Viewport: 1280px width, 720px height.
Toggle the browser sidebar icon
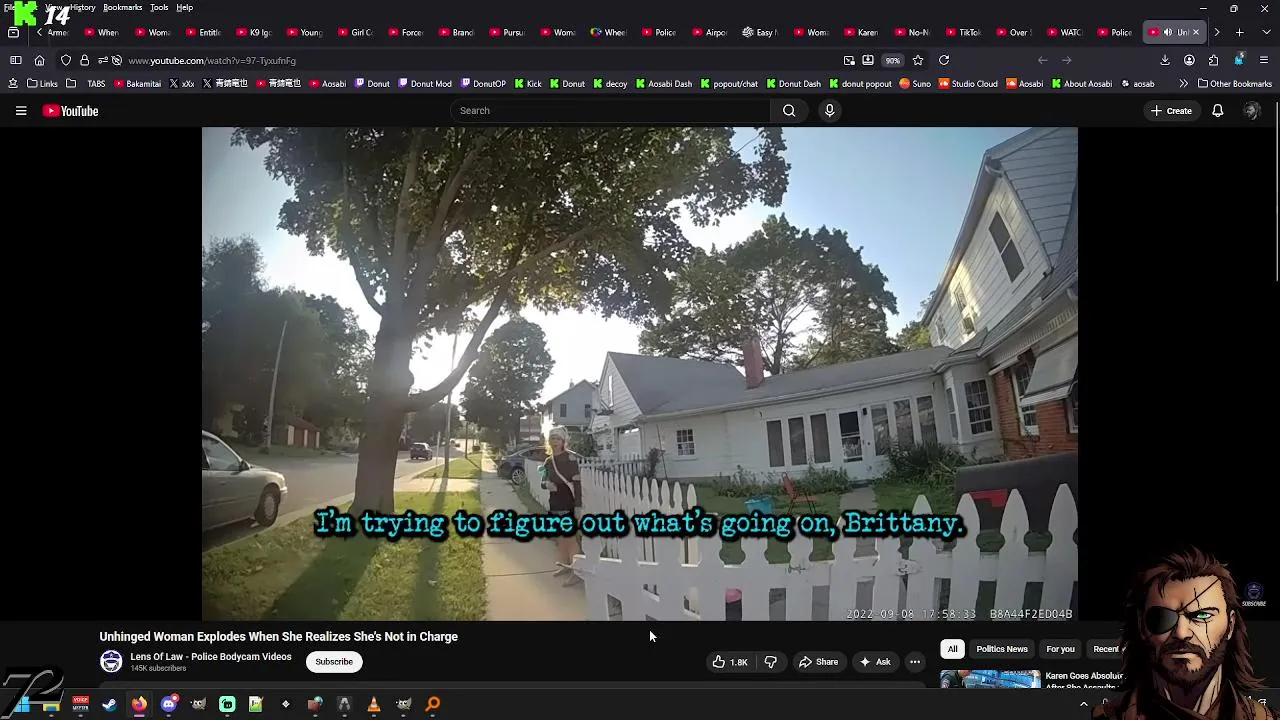15,60
